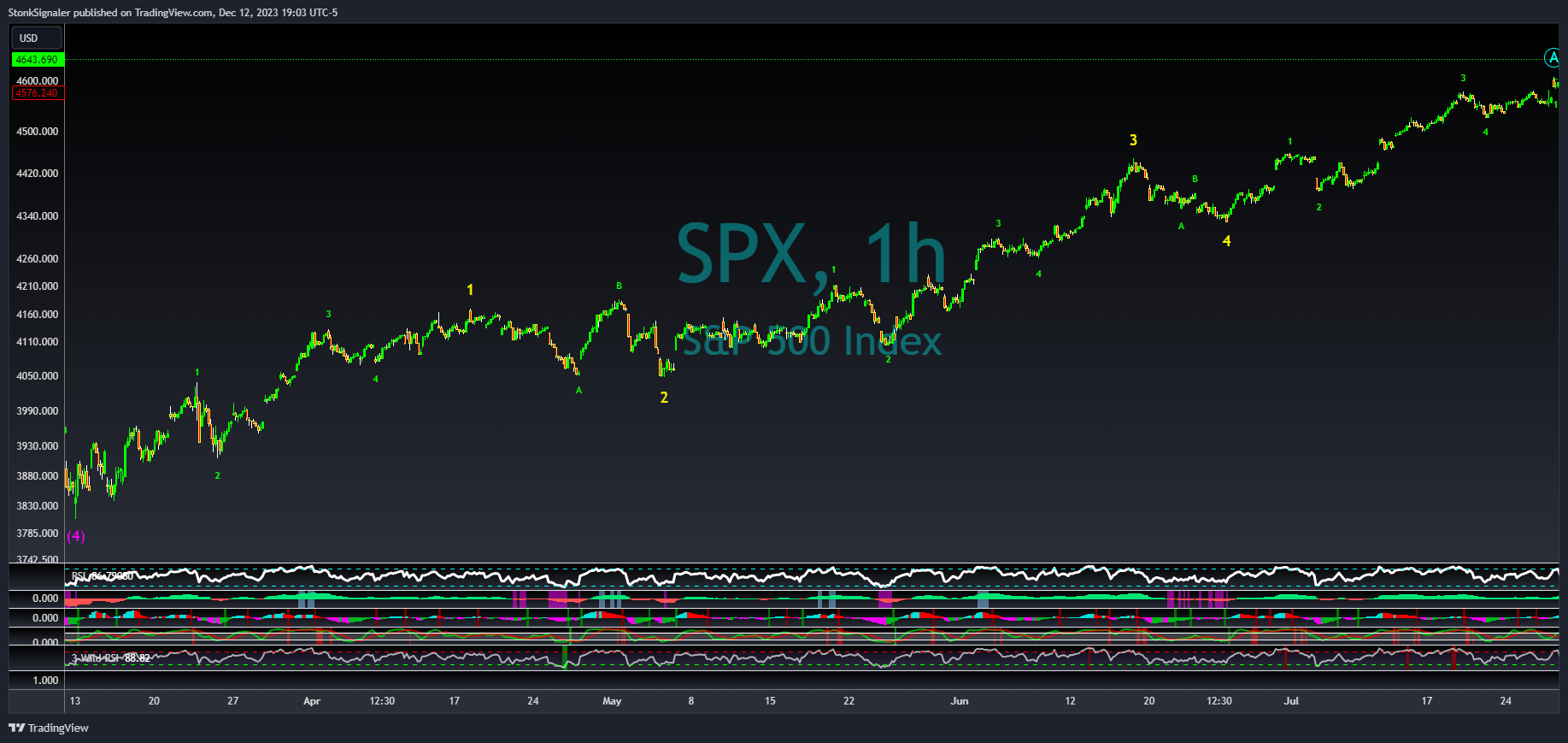Click the 12 date axis label
1568x743 pixels.
pyautogui.click(x=1070, y=701)
